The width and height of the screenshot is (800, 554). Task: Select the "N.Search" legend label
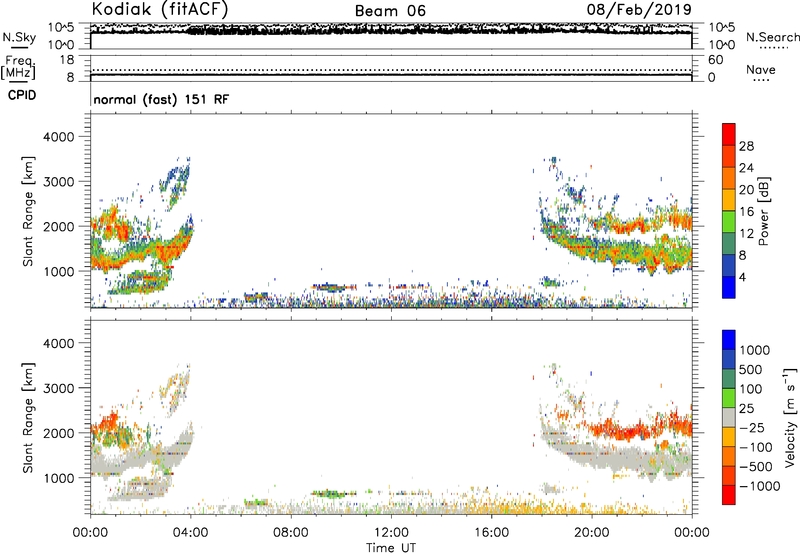point(772,37)
